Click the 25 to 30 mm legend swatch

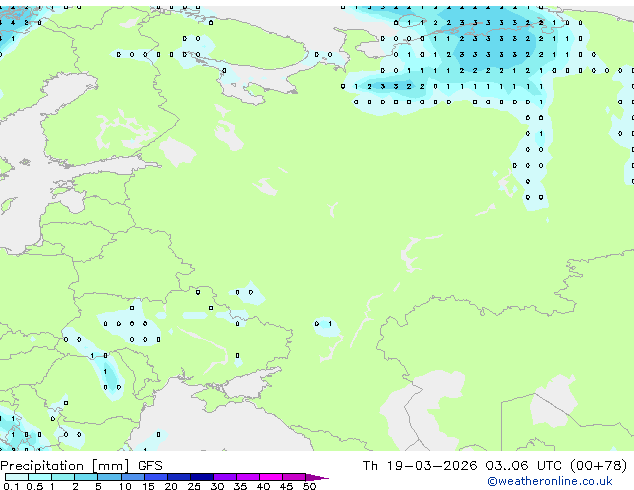(x=202, y=477)
